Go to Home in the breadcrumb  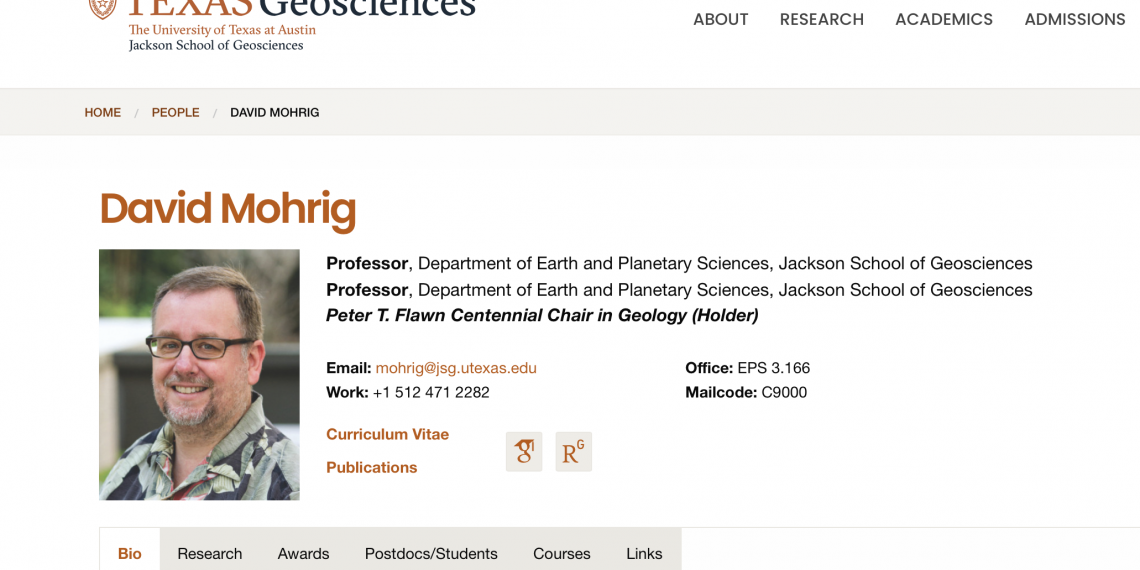point(103,113)
